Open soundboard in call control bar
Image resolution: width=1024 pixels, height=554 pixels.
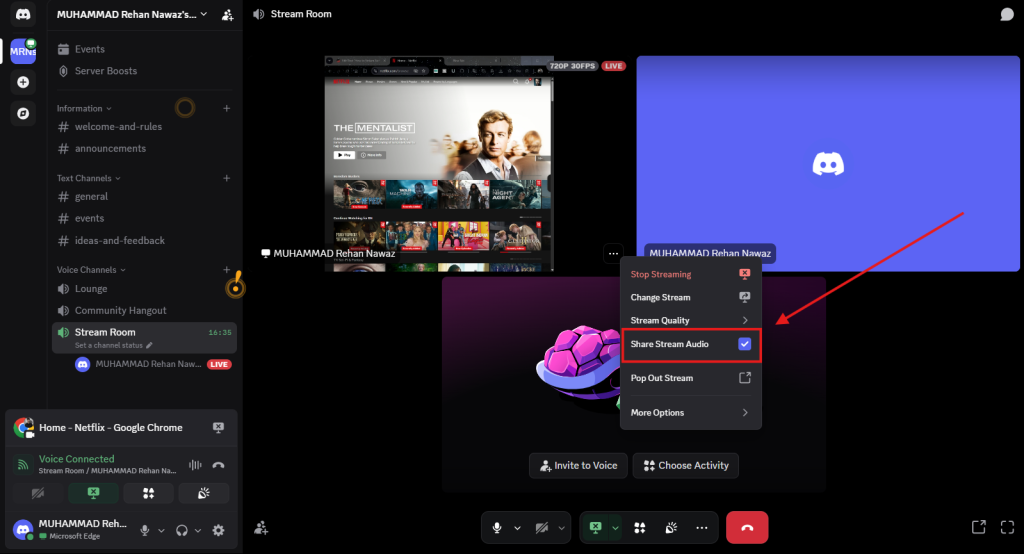671,528
